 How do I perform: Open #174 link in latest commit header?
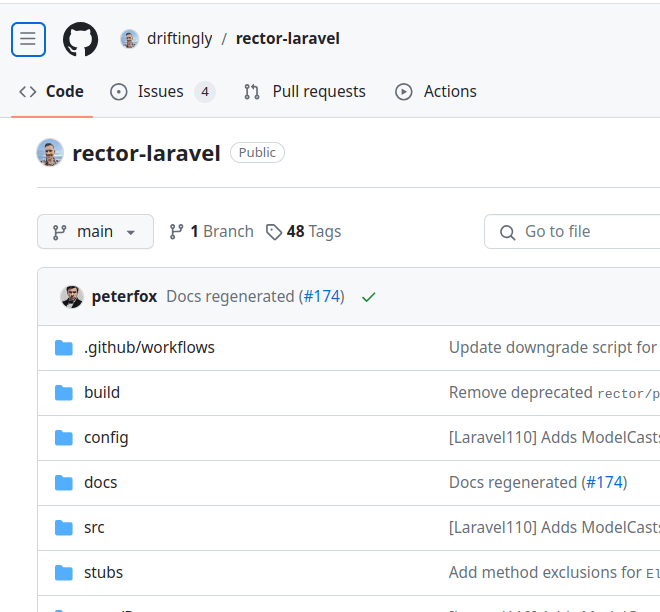click(322, 297)
